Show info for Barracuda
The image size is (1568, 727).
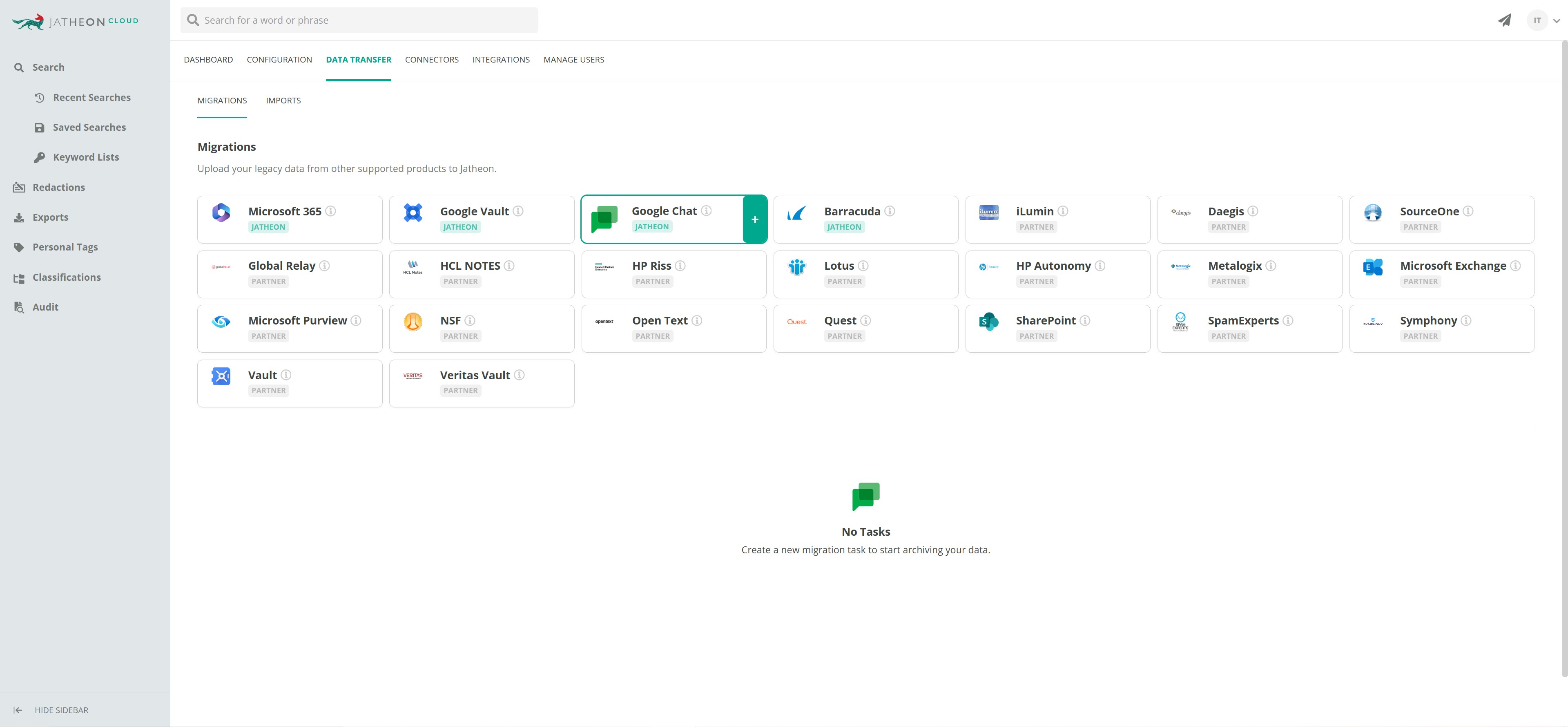(889, 211)
